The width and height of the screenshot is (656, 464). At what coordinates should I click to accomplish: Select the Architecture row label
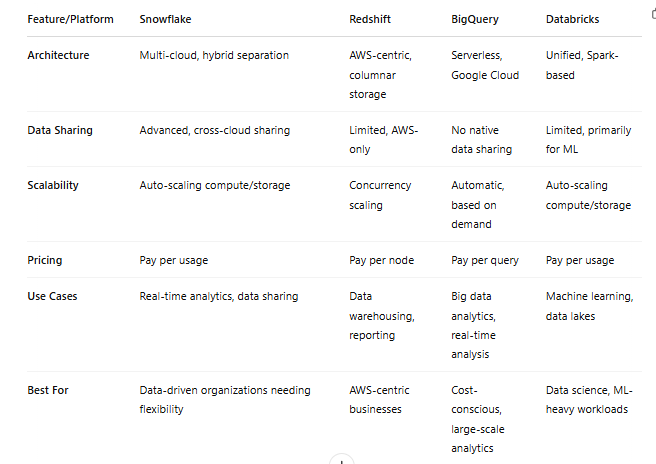pos(58,55)
